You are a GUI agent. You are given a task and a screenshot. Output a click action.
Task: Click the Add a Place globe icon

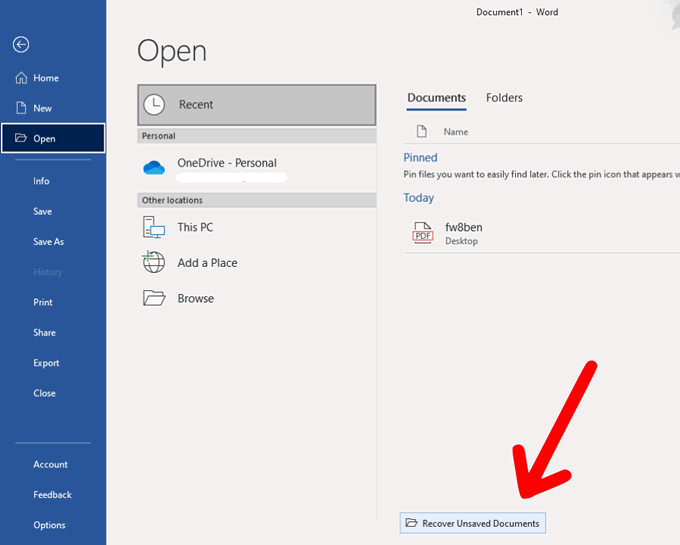coord(153,263)
